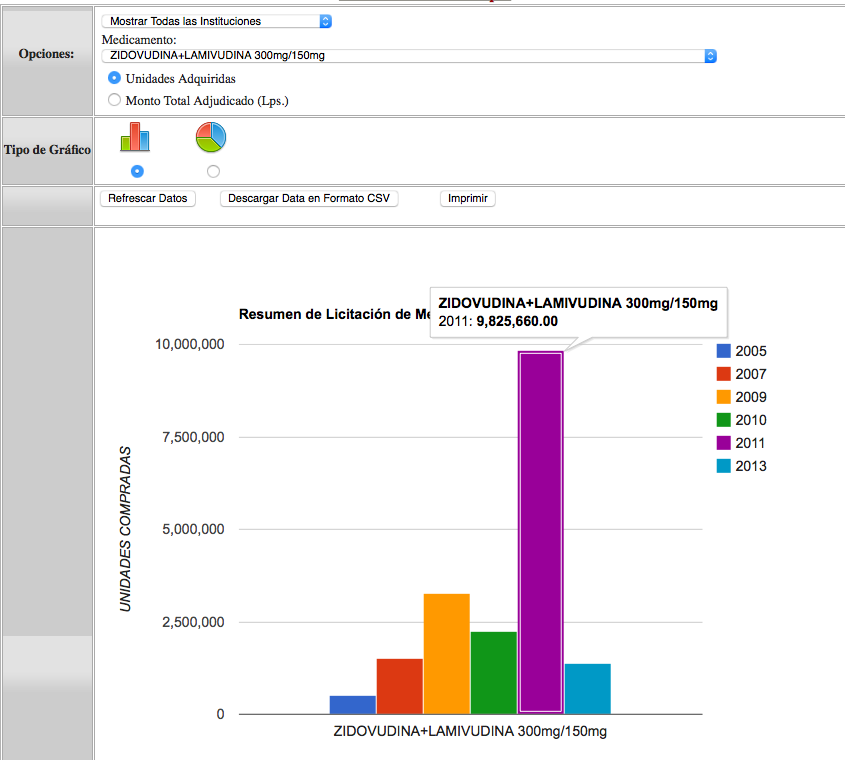Click the 2013 teal legend swatch
Image resolution: width=845 pixels, height=760 pixels.
coord(723,466)
